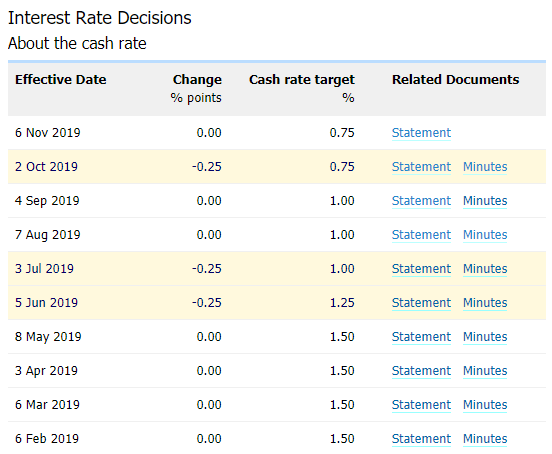The height and width of the screenshot is (454, 552).
Task: Select the '7 Aug 2019' date cell
Action: (48, 235)
